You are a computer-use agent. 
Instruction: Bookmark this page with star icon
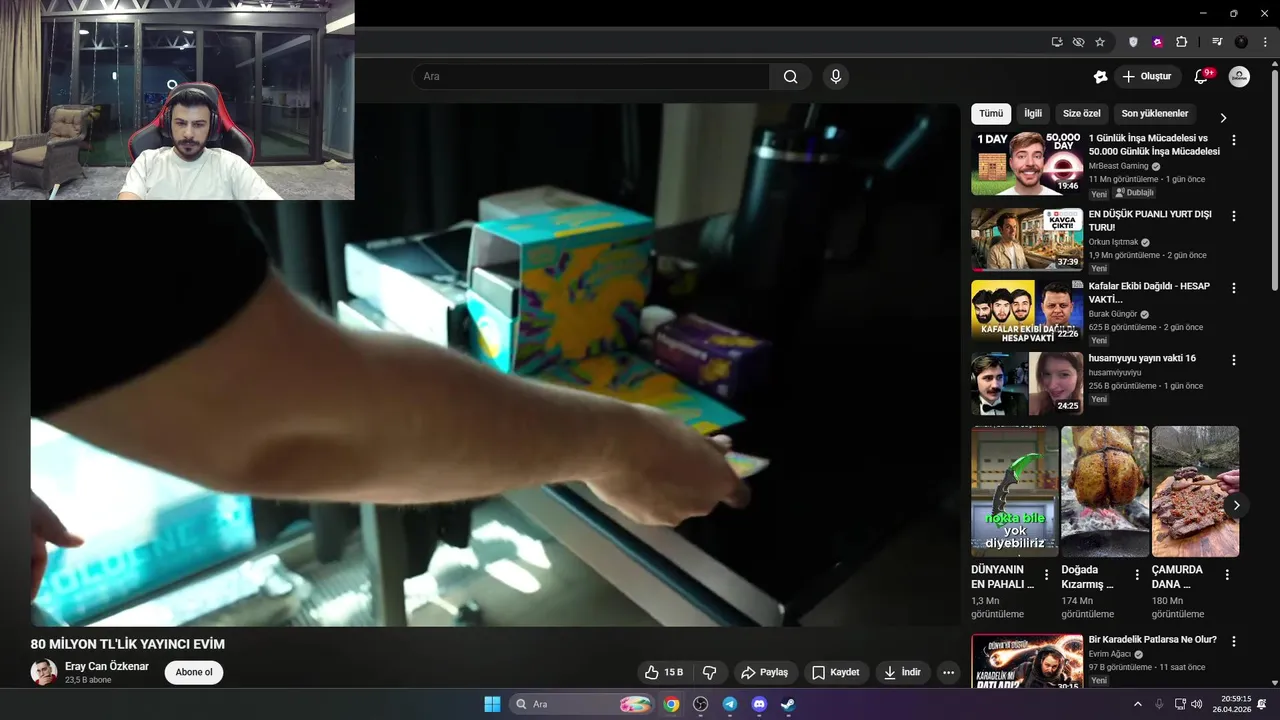coord(1100,42)
